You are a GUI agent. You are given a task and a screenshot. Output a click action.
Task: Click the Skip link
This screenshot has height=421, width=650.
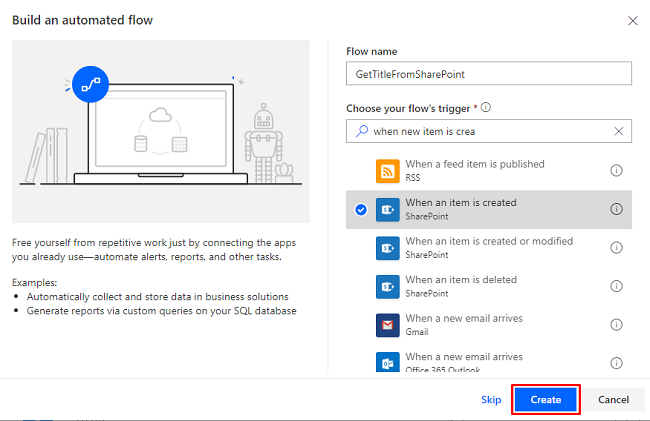pyautogui.click(x=491, y=400)
